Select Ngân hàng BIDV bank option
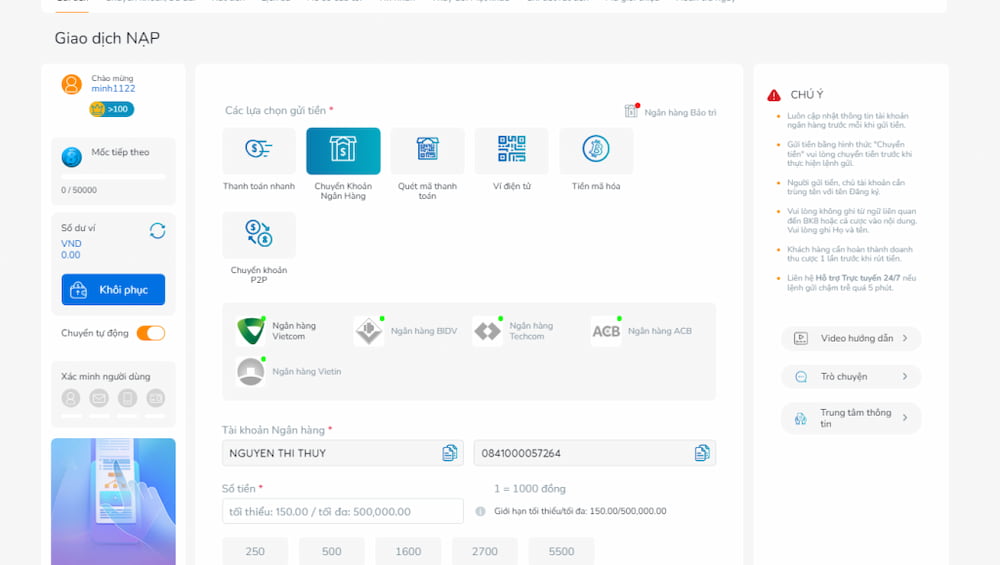This screenshot has height=565, width=1000. tap(407, 331)
